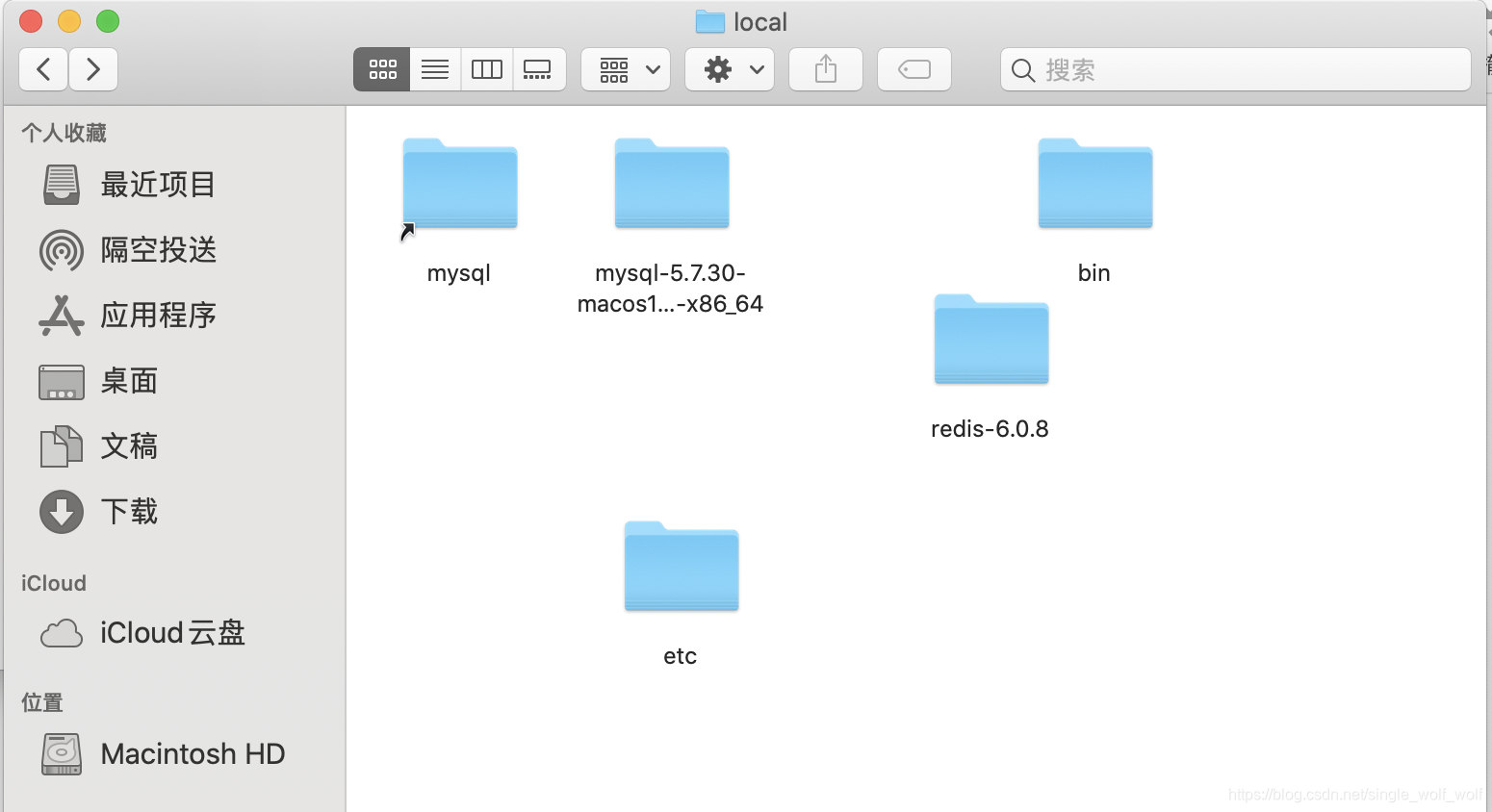The height and width of the screenshot is (812, 1492).
Task: Switch to icon view
Action: pos(382,69)
